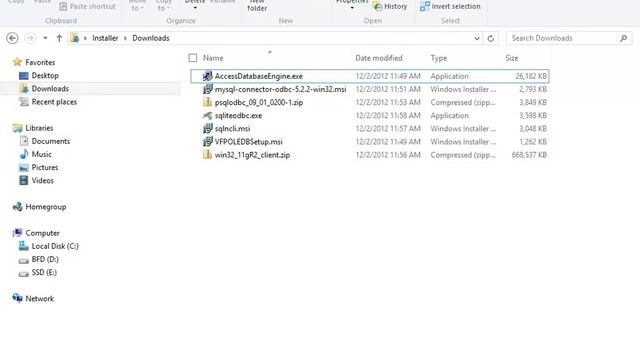Open History in ribbon Open group

[x=390, y=6]
